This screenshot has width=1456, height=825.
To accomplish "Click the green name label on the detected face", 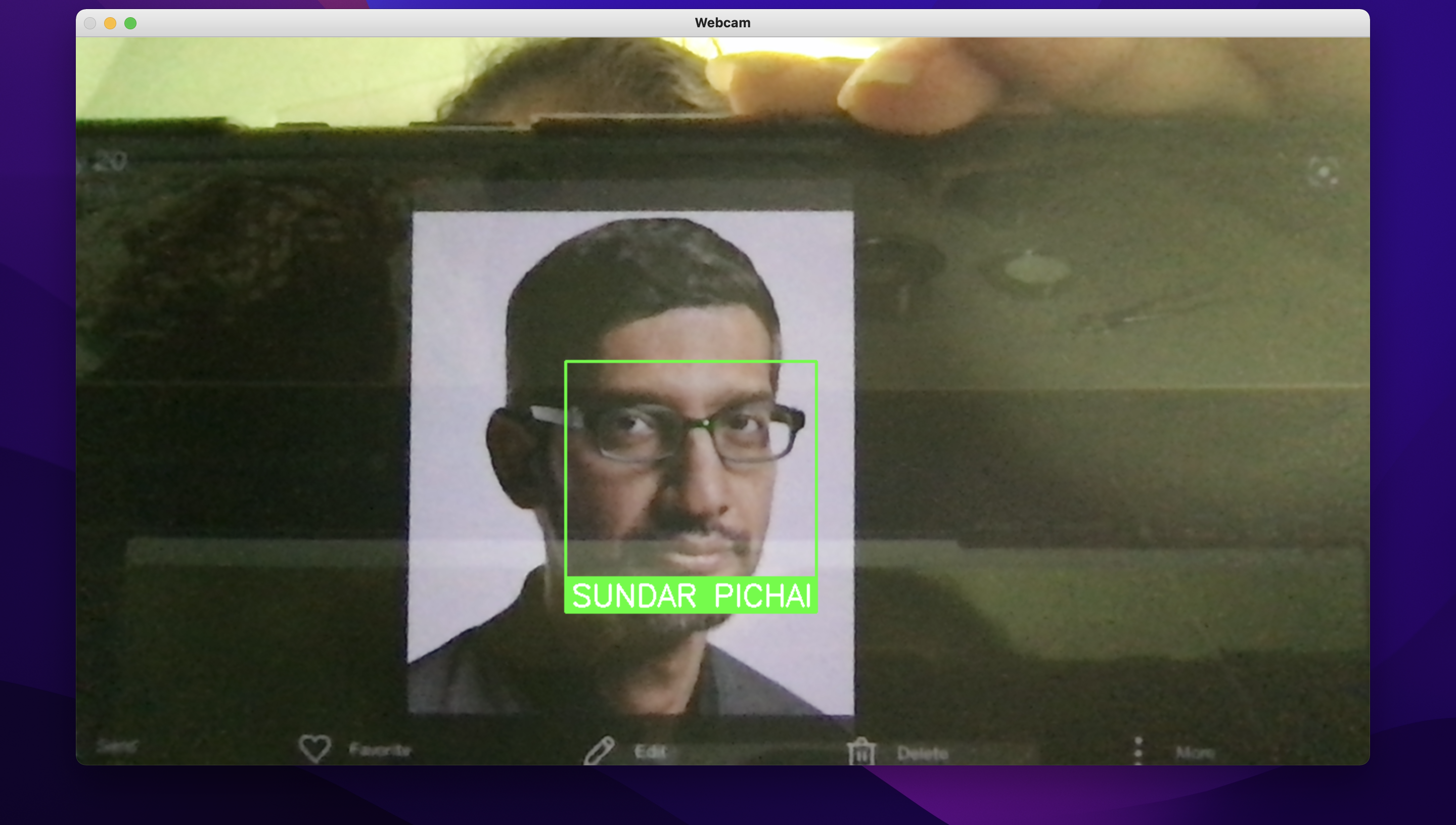I will pos(691,595).
